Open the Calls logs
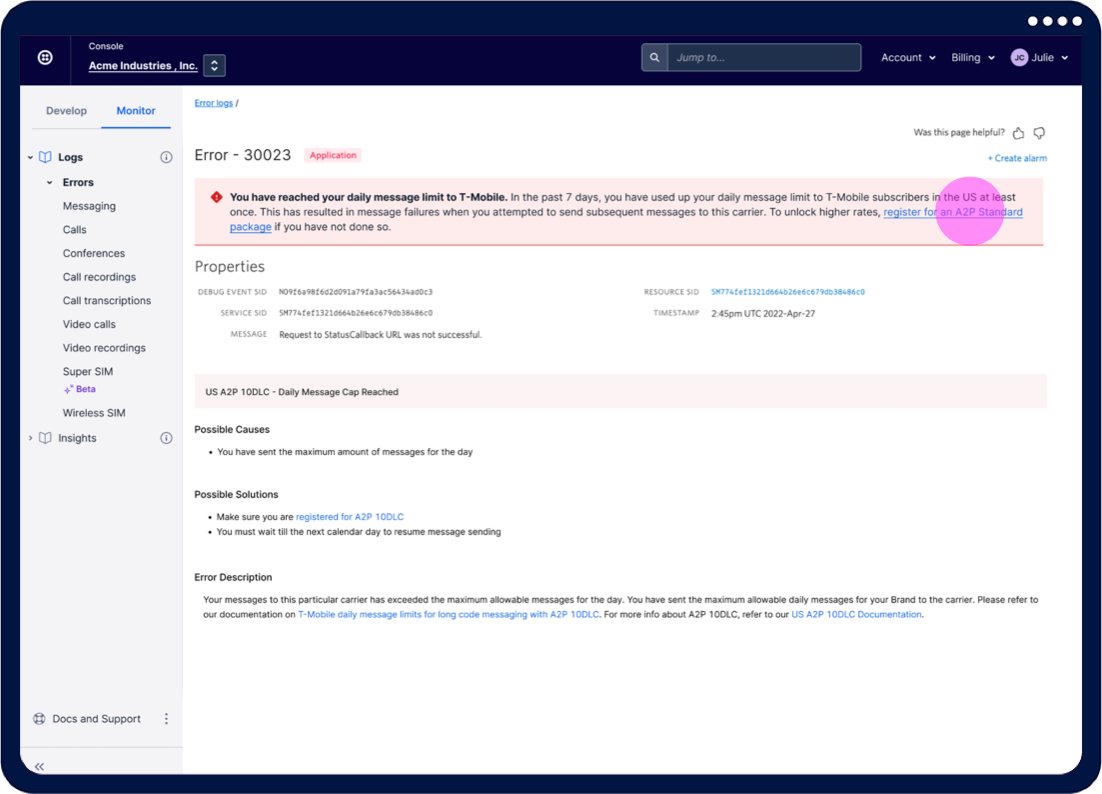Image resolution: width=1102 pixels, height=794 pixels. click(74, 230)
